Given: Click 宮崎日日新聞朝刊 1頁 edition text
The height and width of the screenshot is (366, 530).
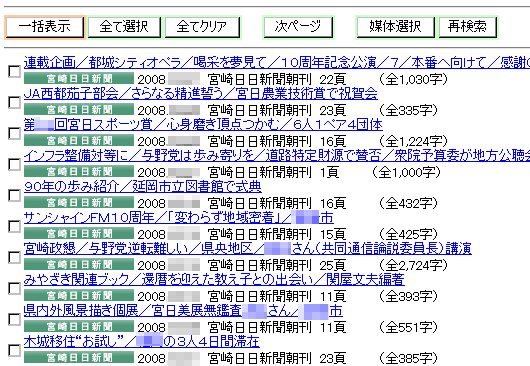Looking at the screenshot, I should click(273, 172).
